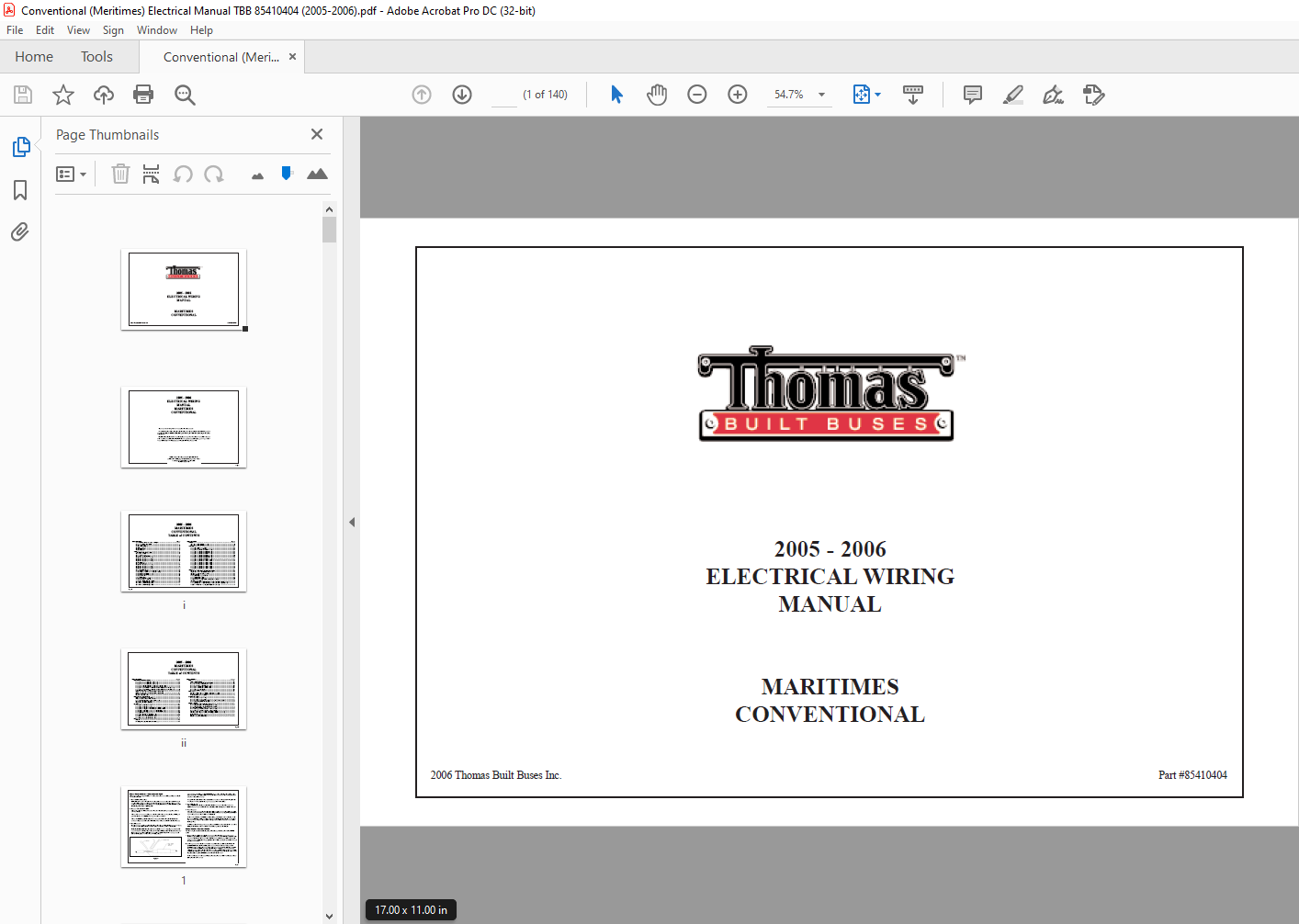Select the page i thumbnail
This screenshot has height=924, width=1299.
pos(184,551)
